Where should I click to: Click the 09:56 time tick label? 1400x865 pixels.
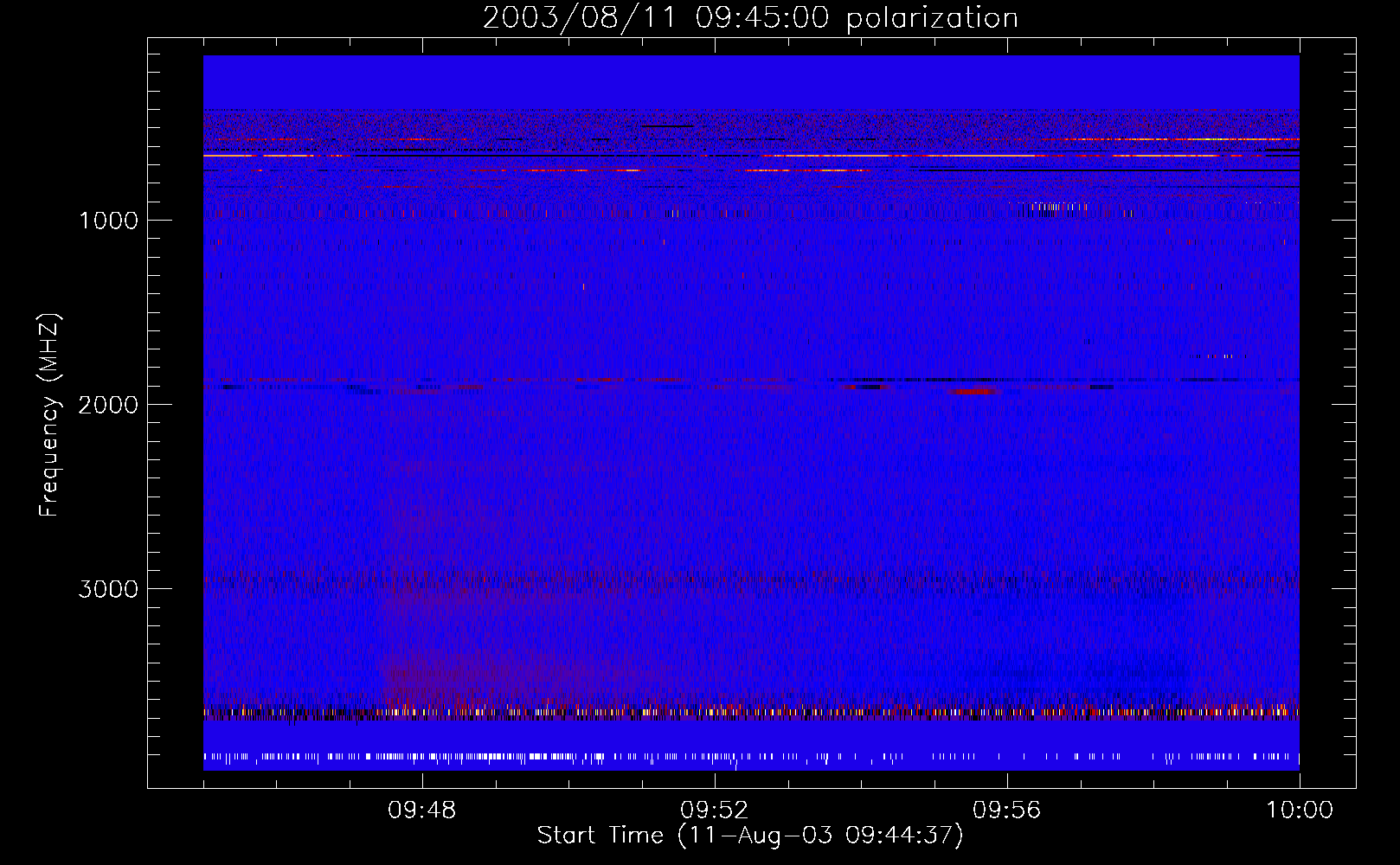(x=1007, y=811)
